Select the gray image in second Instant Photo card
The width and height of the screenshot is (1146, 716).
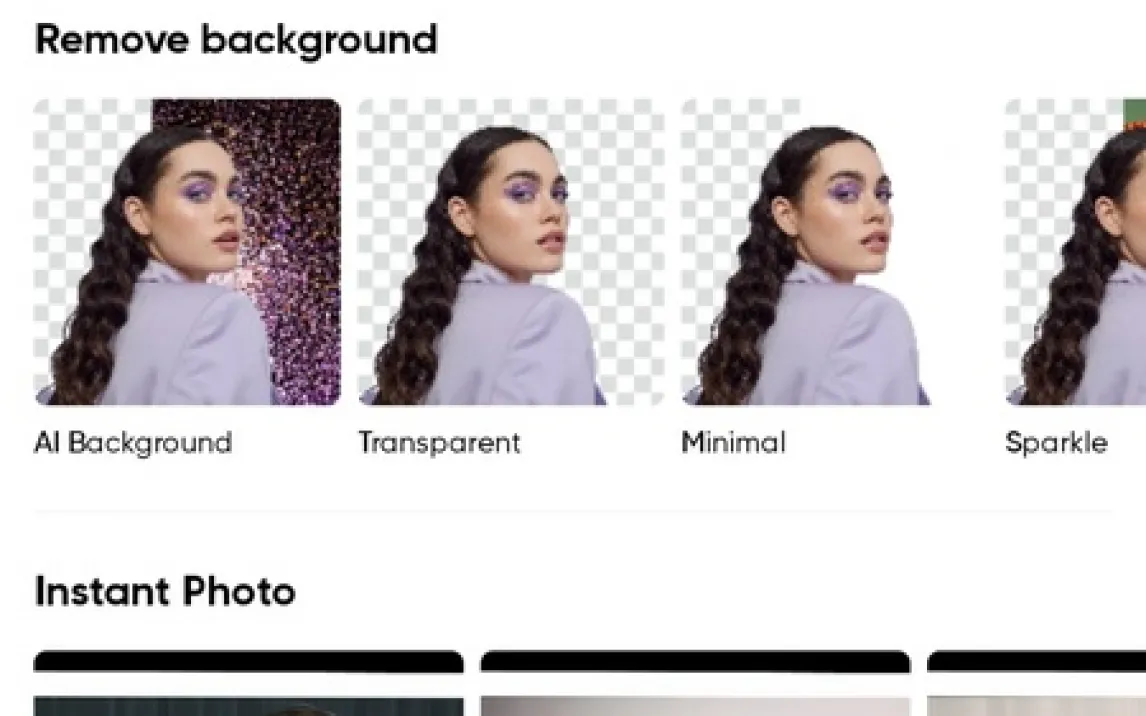tap(695, 707)
